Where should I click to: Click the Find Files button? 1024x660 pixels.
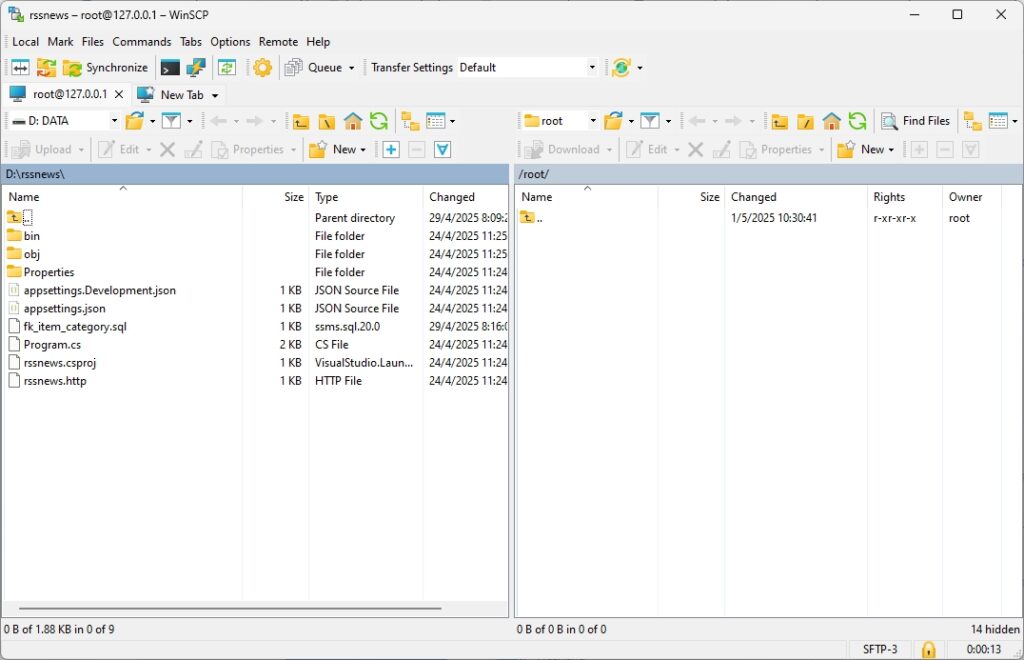[916, 121]
